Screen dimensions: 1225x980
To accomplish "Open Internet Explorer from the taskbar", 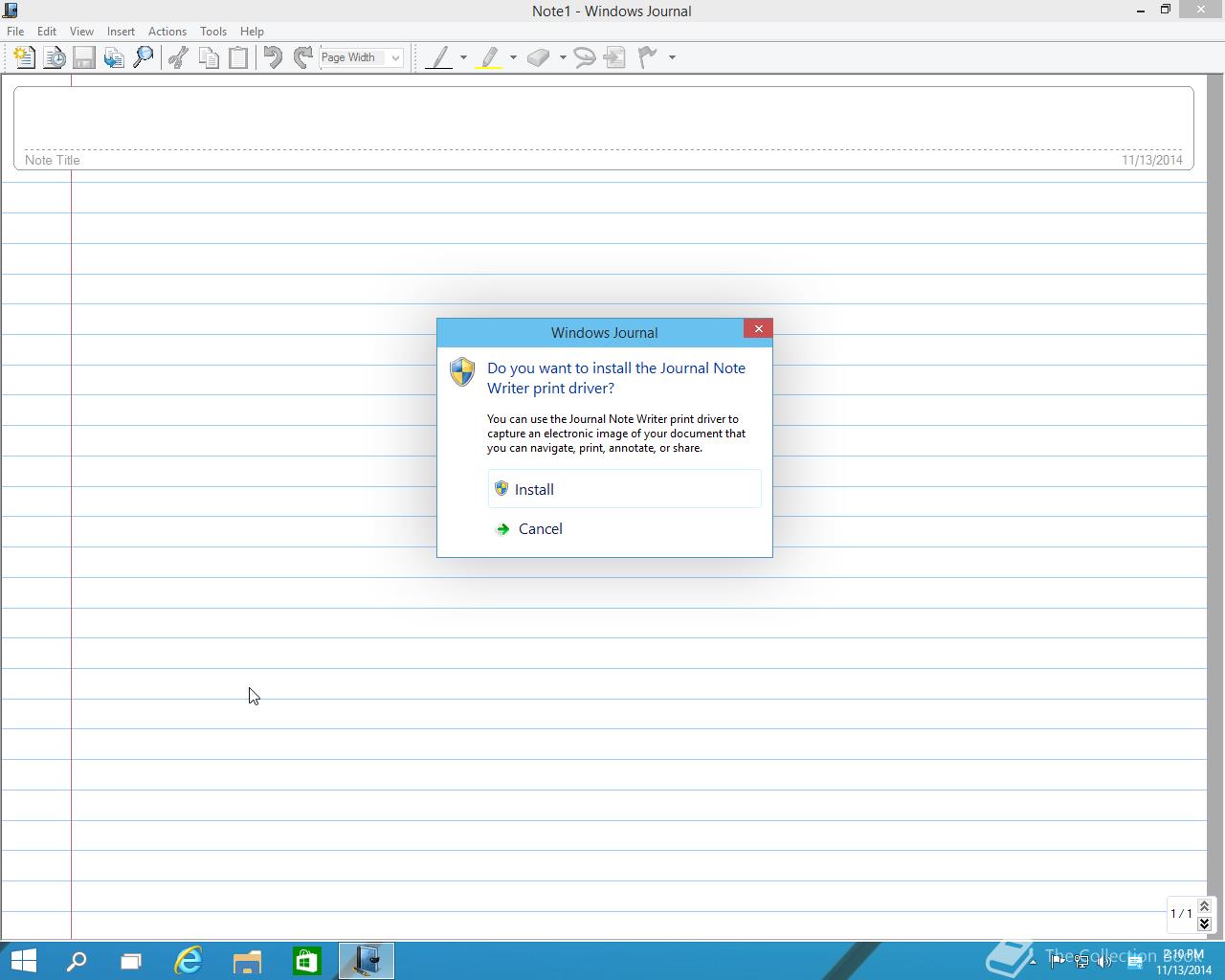I will tap(189, 961).
